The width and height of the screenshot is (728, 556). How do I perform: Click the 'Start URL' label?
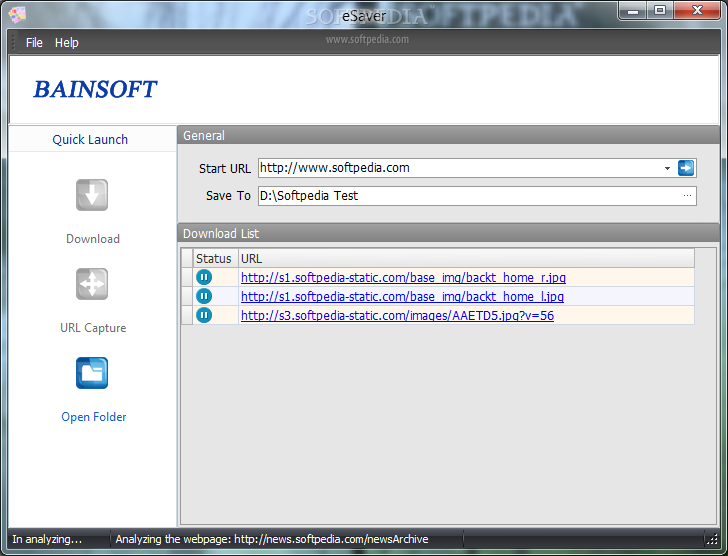click(225, 168)
